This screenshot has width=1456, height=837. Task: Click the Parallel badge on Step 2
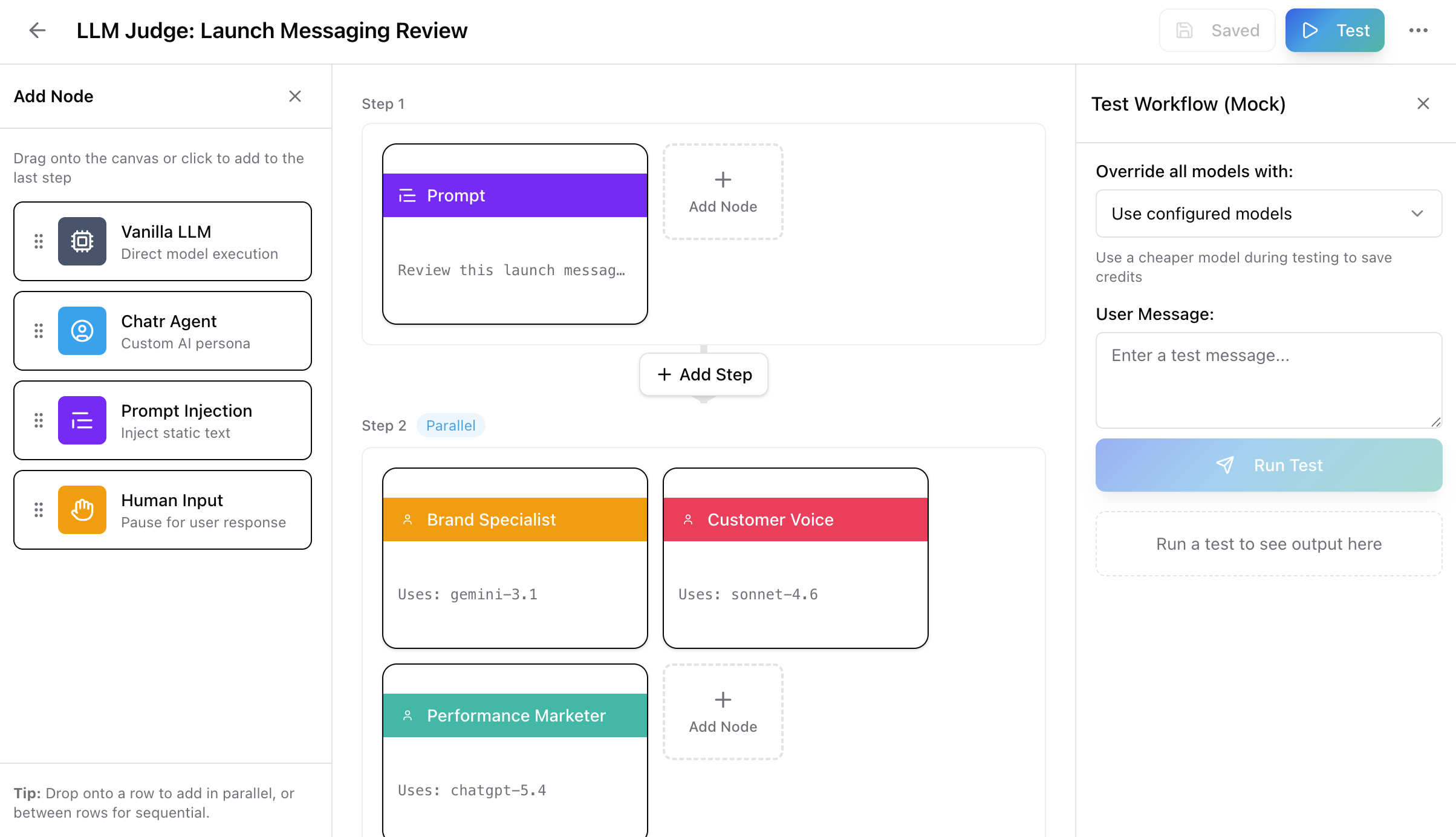[450, 425]
